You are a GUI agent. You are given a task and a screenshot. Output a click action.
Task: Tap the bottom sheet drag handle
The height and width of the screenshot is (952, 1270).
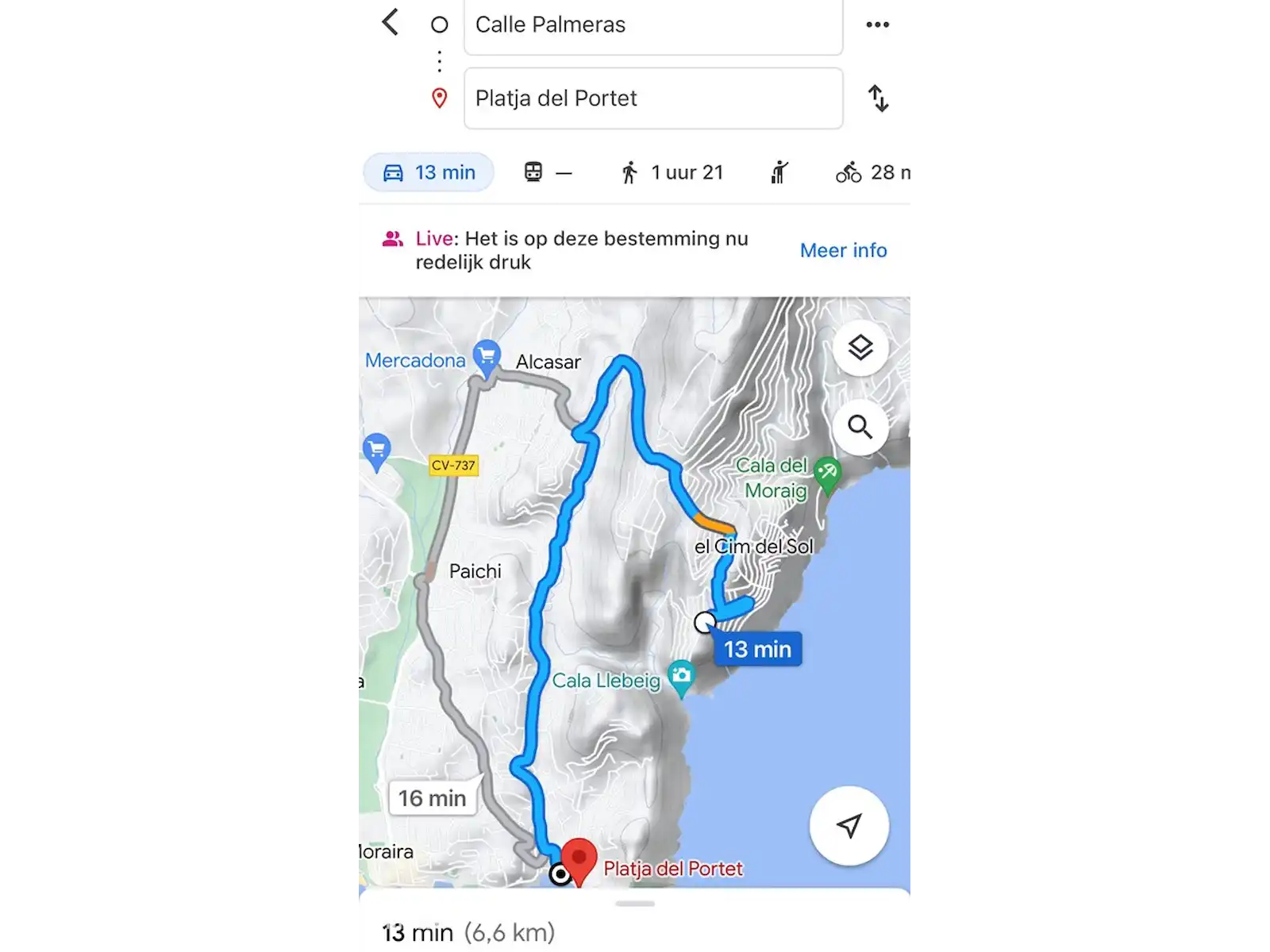[x=635, y=904]
